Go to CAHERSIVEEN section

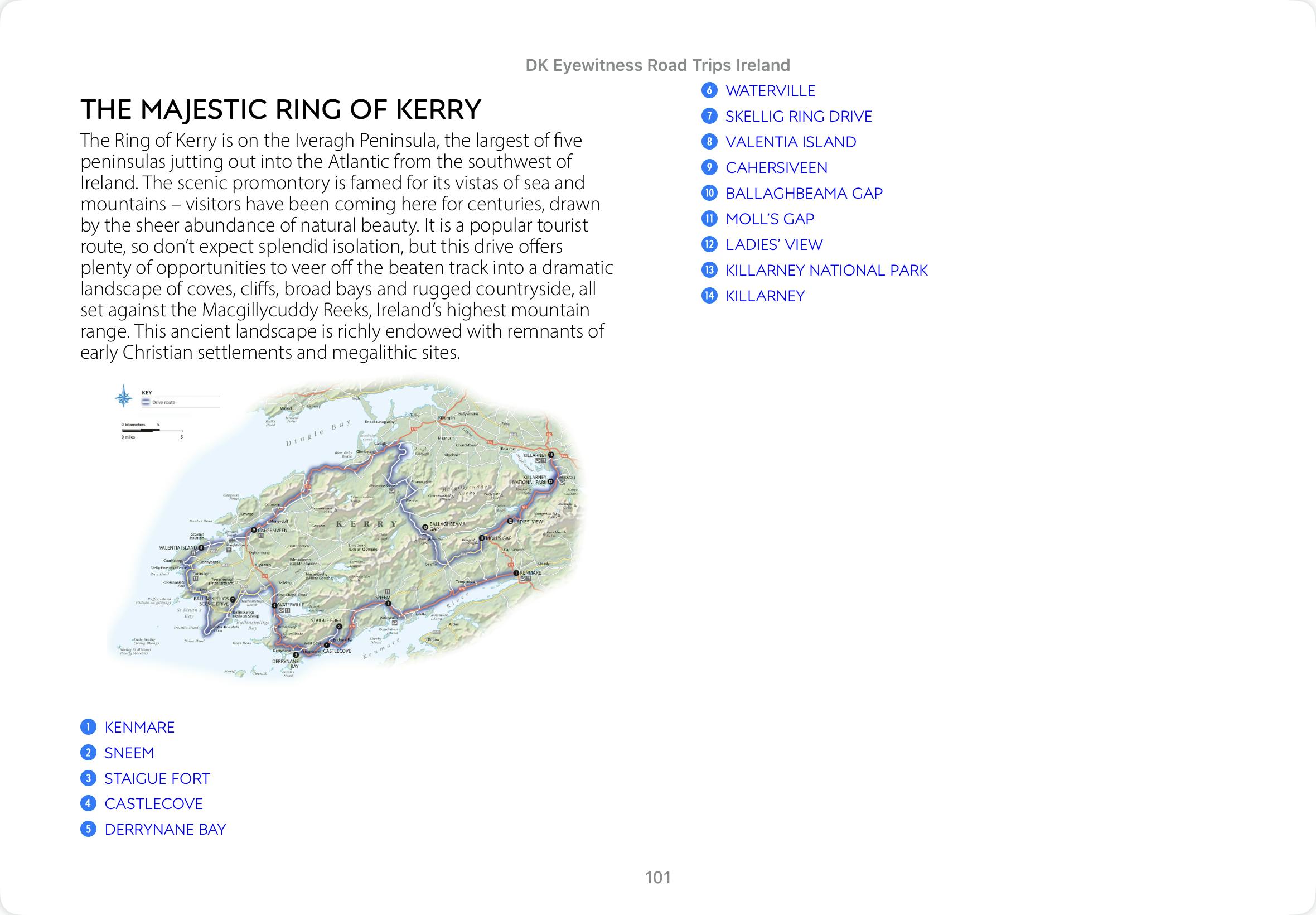[x=776, y=168]
